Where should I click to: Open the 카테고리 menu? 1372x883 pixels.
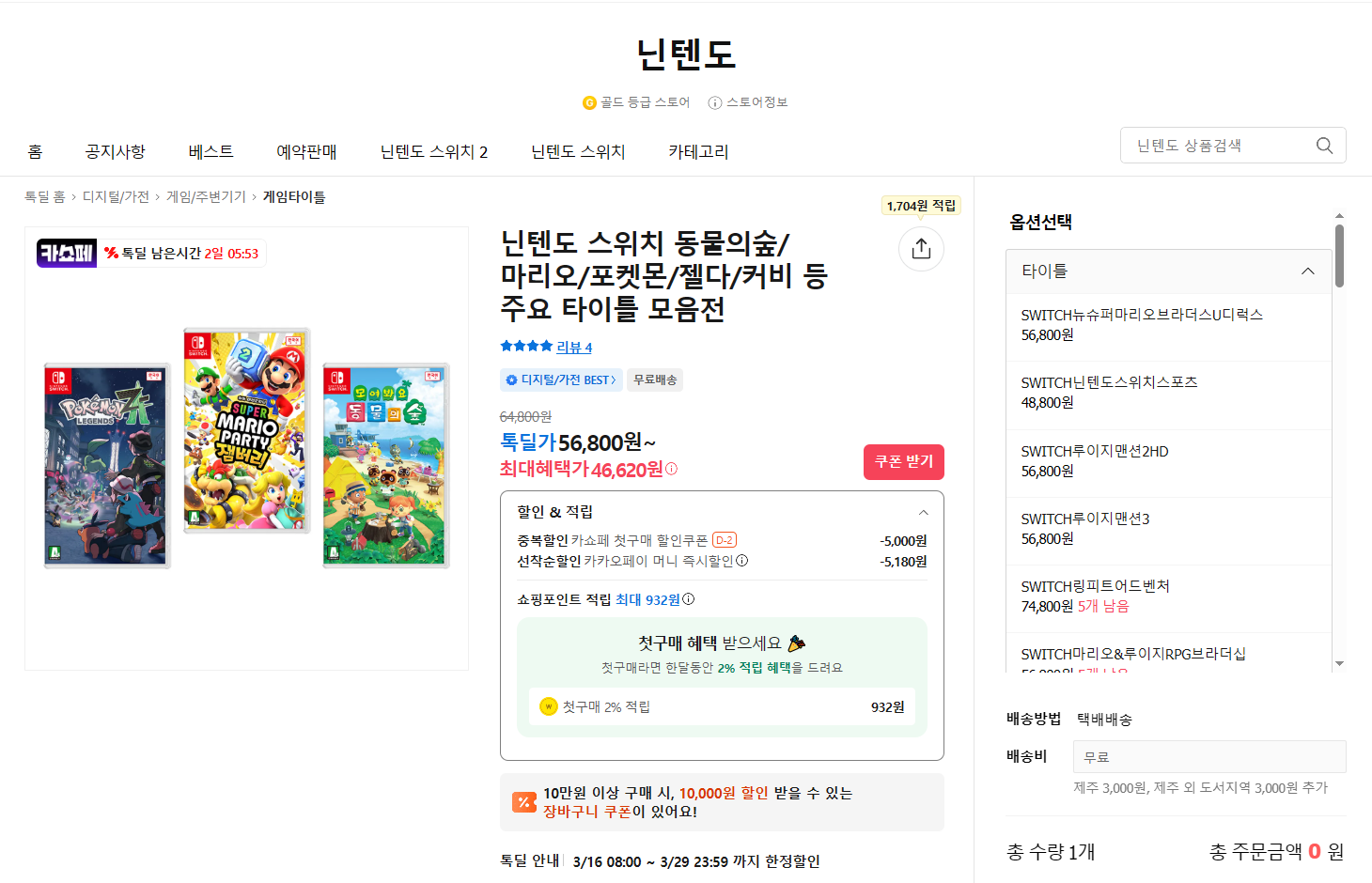696,151
